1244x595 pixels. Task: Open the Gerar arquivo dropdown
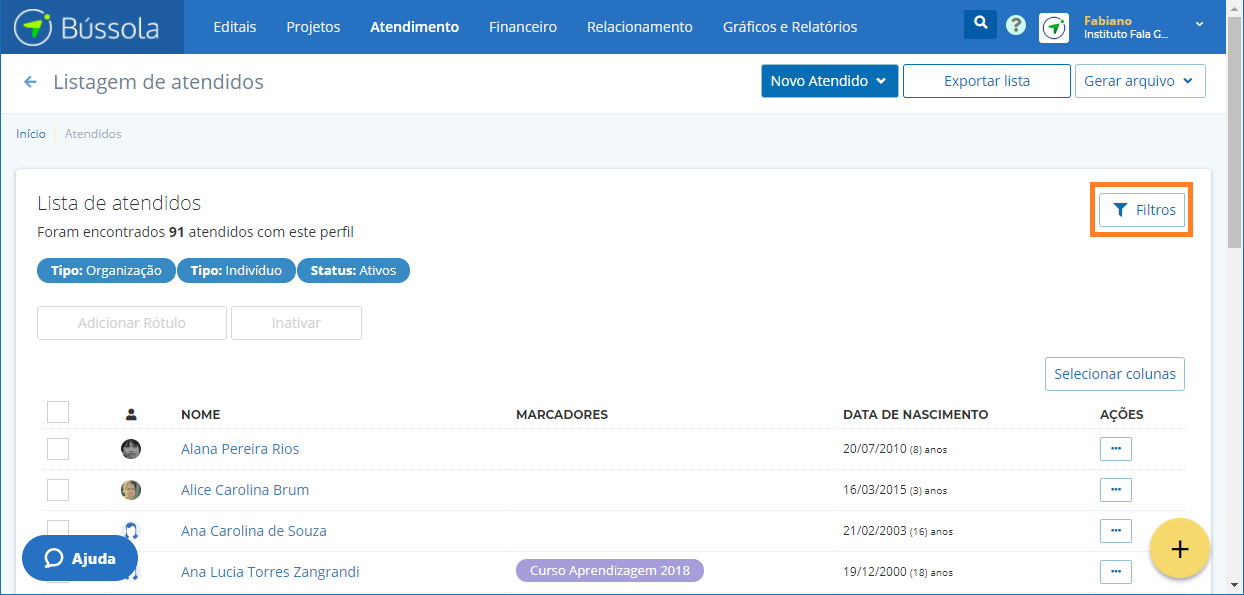[1140, 81]
